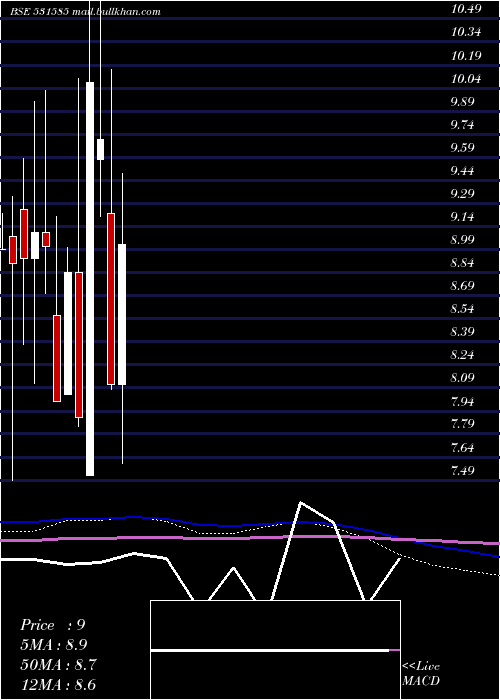Click the <<Live MACD label
Image resolution: width=500 pixels, height=700 pixels.
point(421,673)
